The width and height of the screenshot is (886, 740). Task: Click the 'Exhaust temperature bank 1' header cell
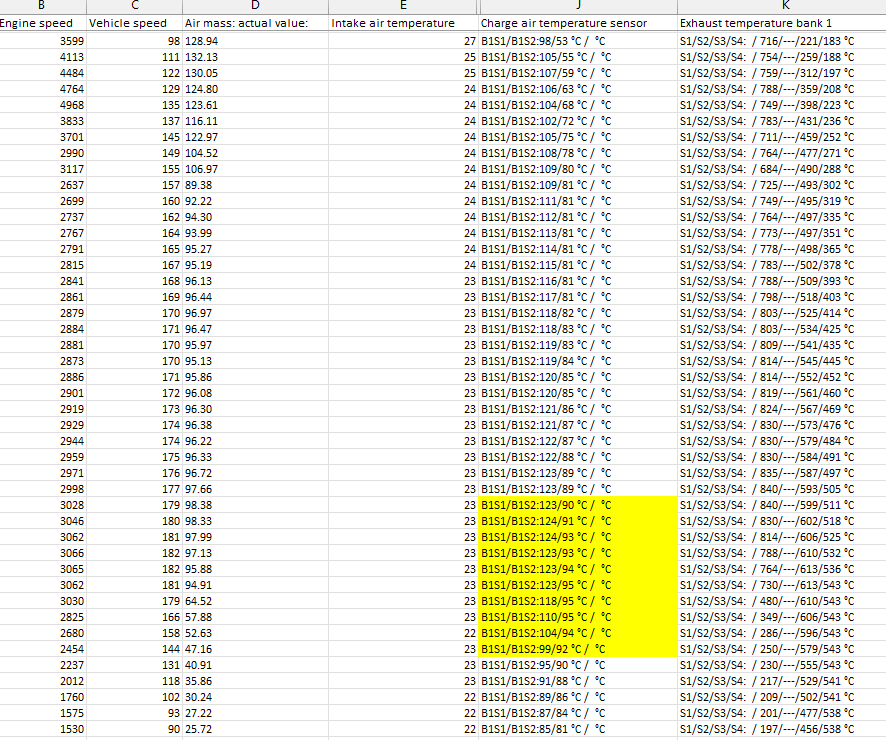click(x=782, y=23)
